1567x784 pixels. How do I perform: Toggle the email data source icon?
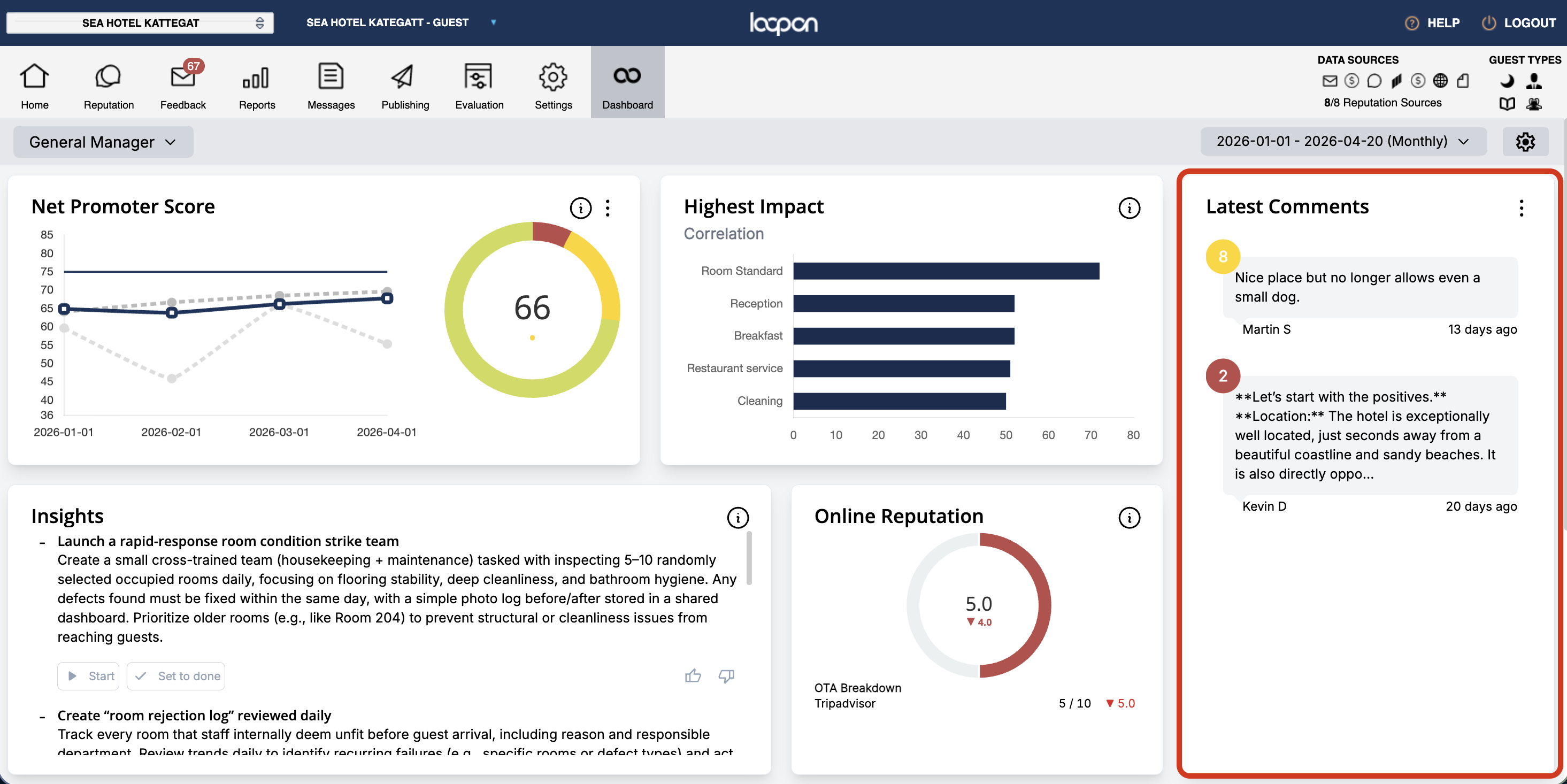(x=1330, y=80)
